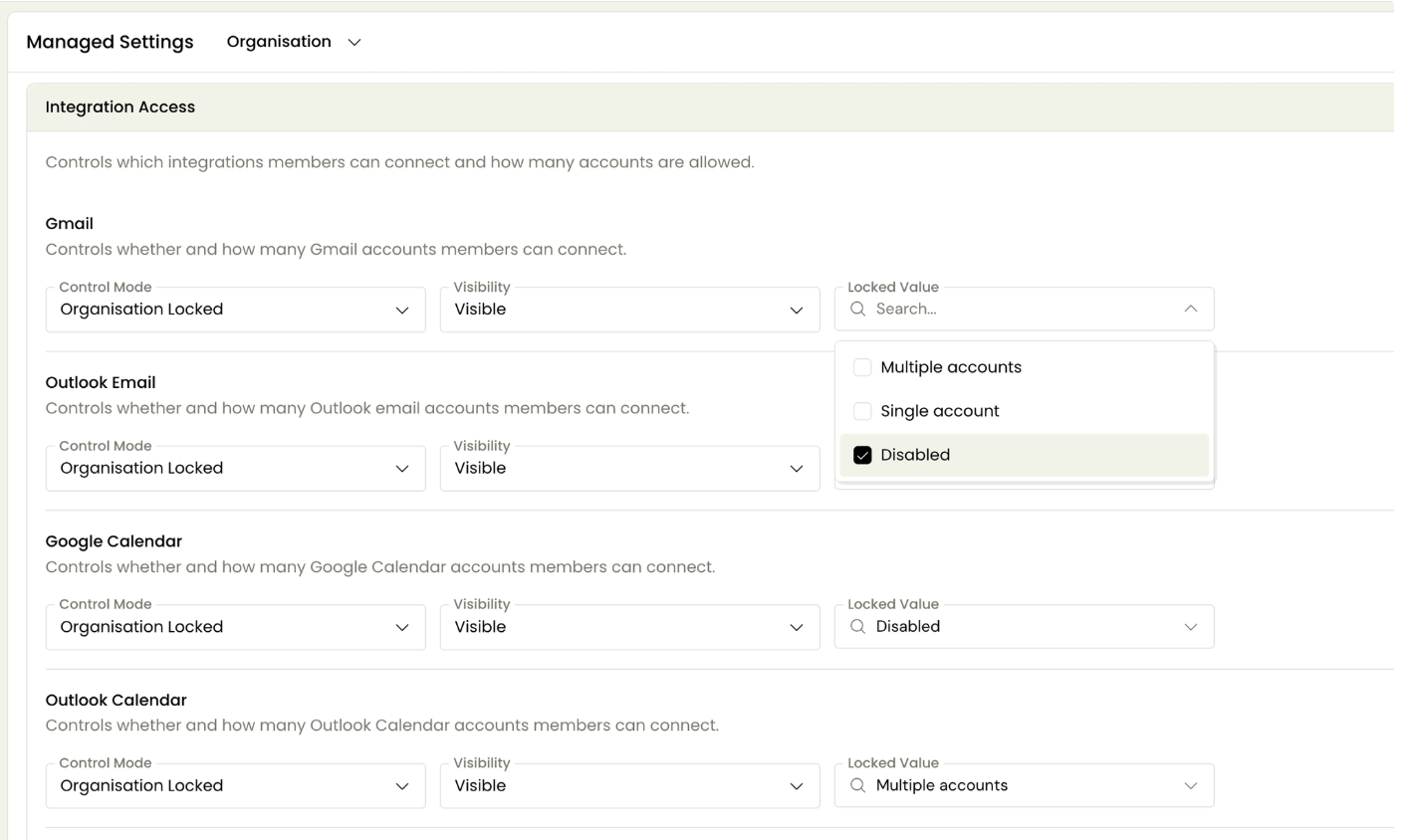This screenshot has height=840, width=1412.
Task: Click the Google Calendar setting heading
Action: point(114,541)
